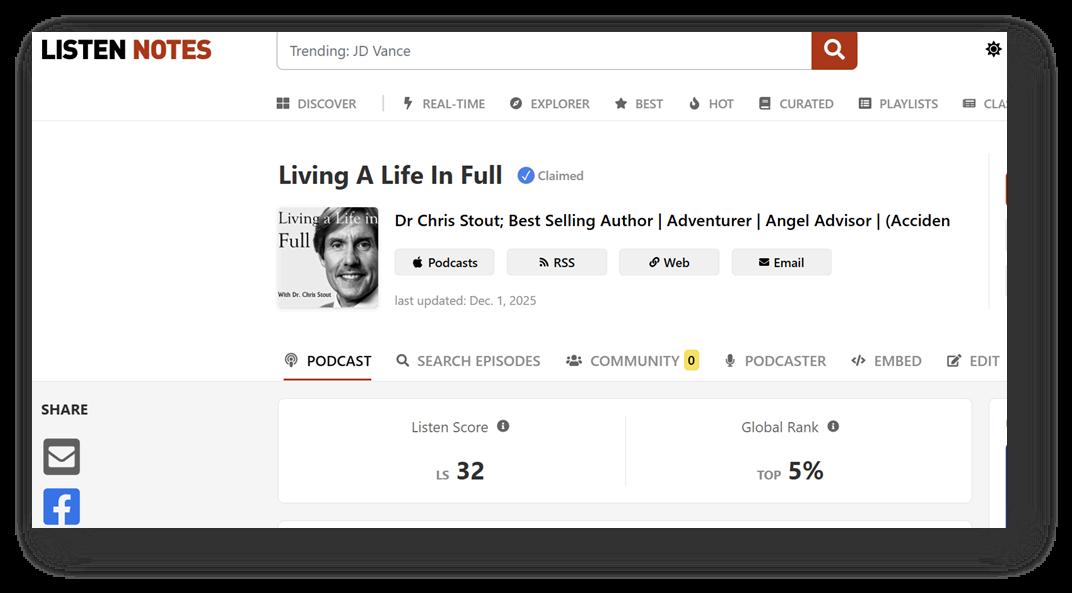Open the Real-Time menu item
1072x593 pixels.
point(444,104)
